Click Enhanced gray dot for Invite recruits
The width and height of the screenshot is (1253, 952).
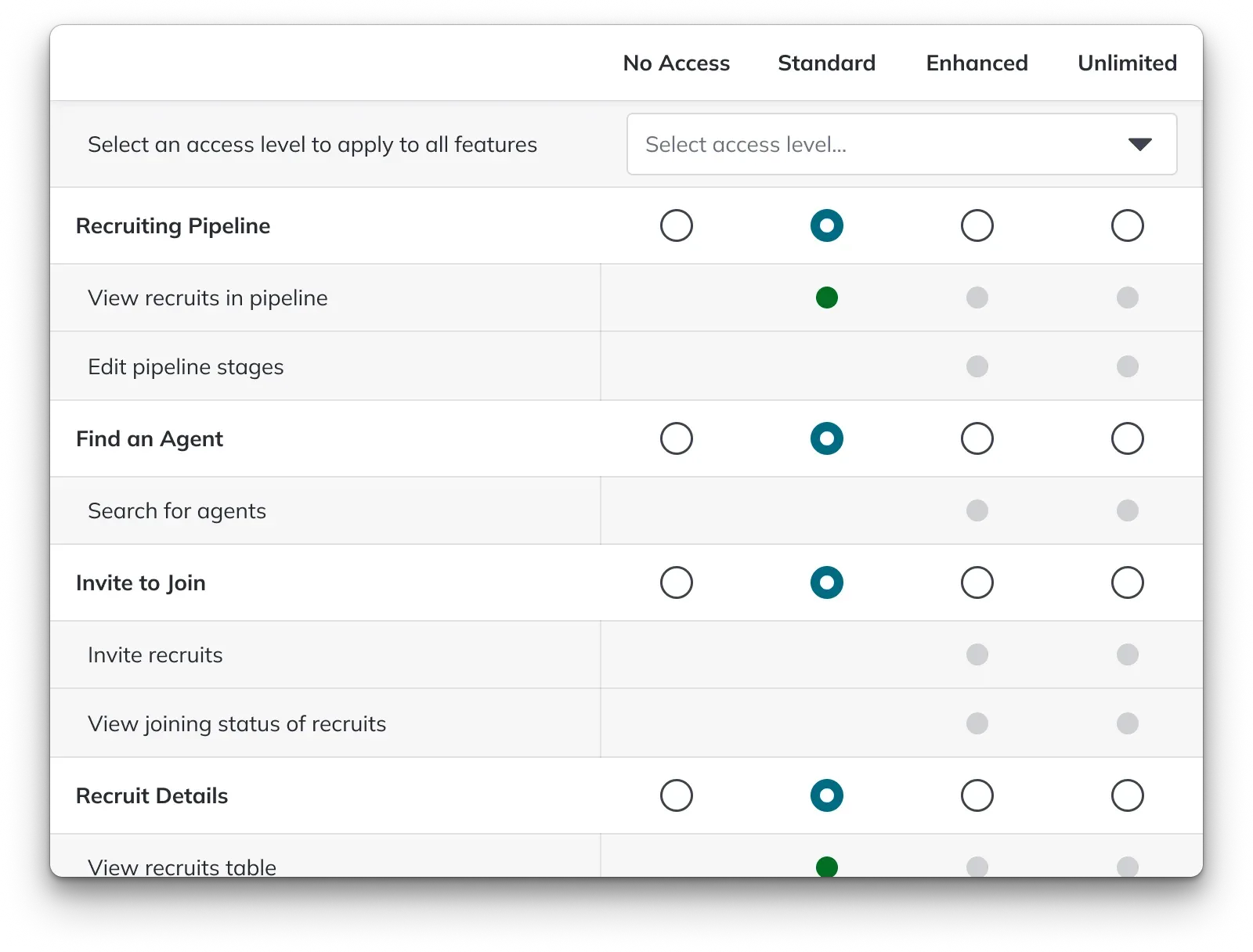(977, 654)
